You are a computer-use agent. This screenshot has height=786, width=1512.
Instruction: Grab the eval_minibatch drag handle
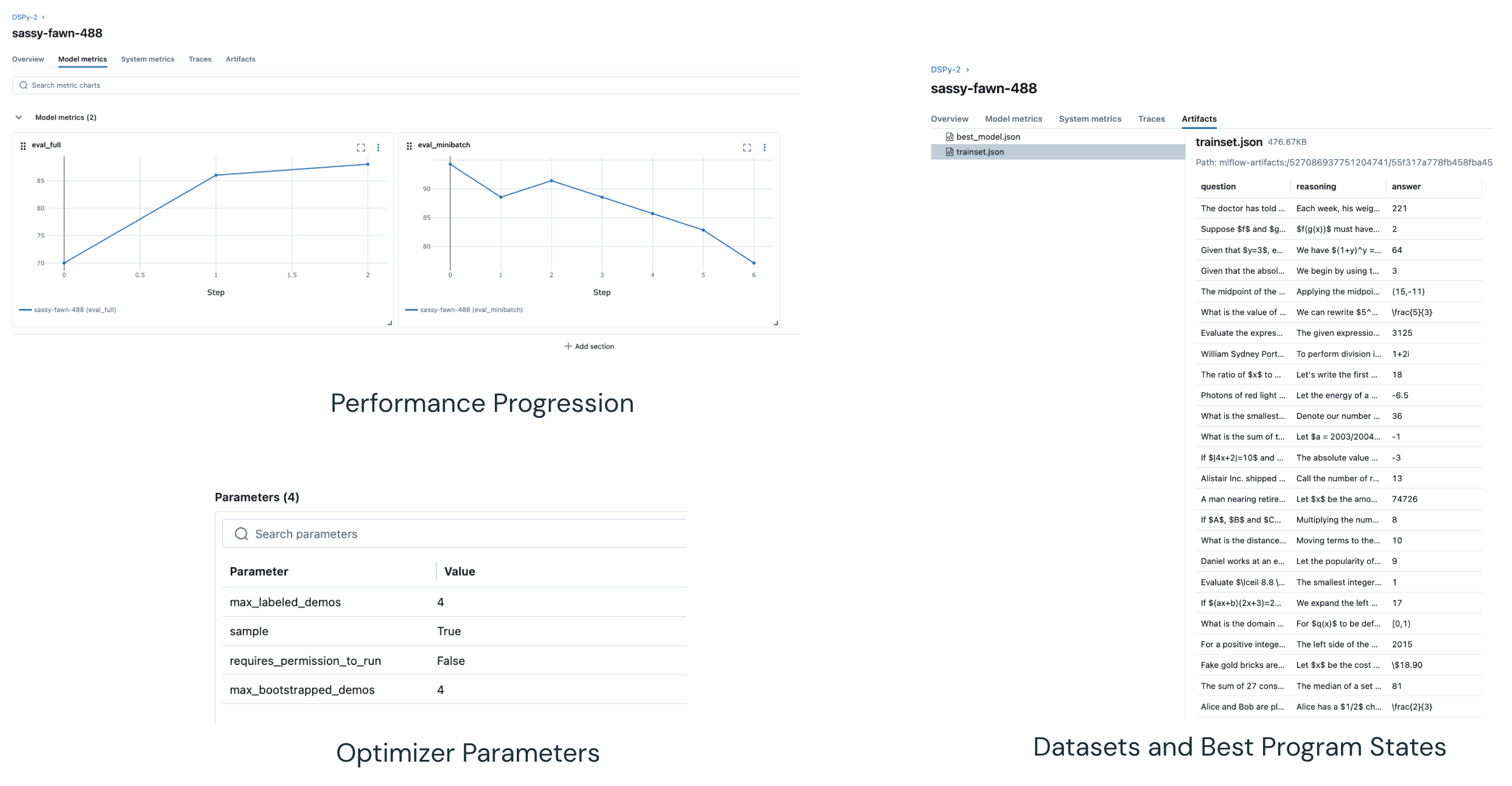coord(409,145)
